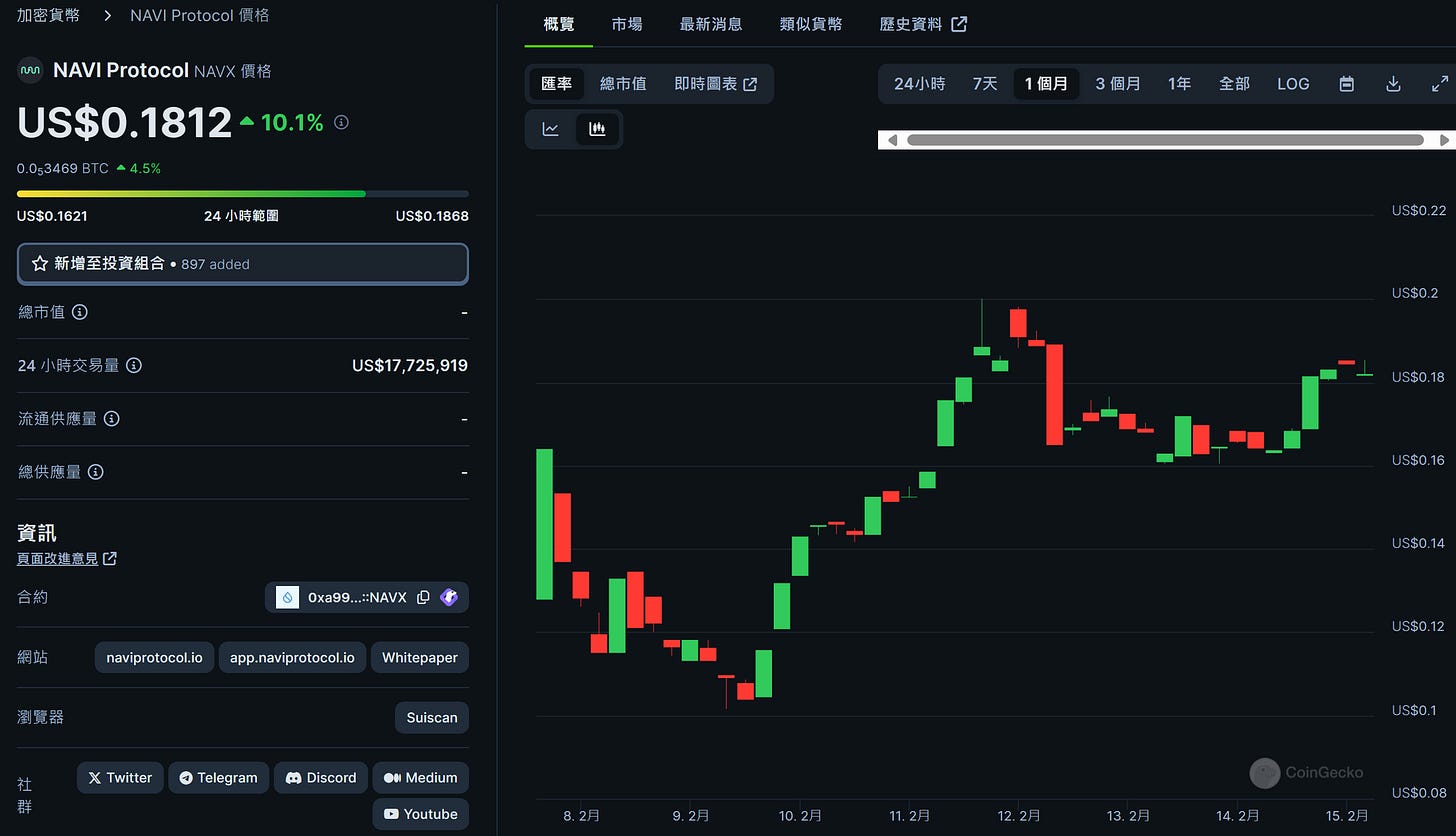1456x836 pixels.
Task: Open the Medium social link
Action: [420, 778]
